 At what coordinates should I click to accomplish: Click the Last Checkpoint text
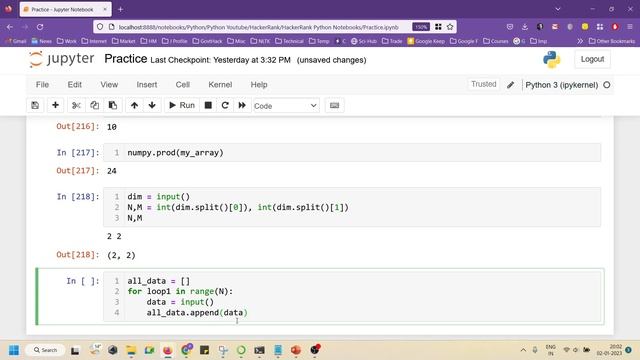click(220, 60)
